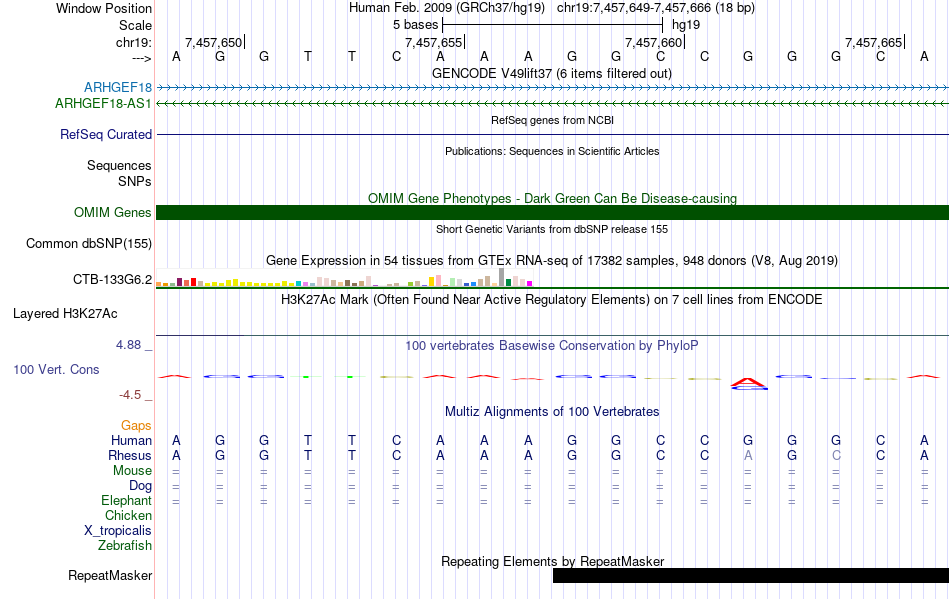Viewport: 950px width, 599px height.
Task: Select the Human alignment row label
Action: point(131,440)
